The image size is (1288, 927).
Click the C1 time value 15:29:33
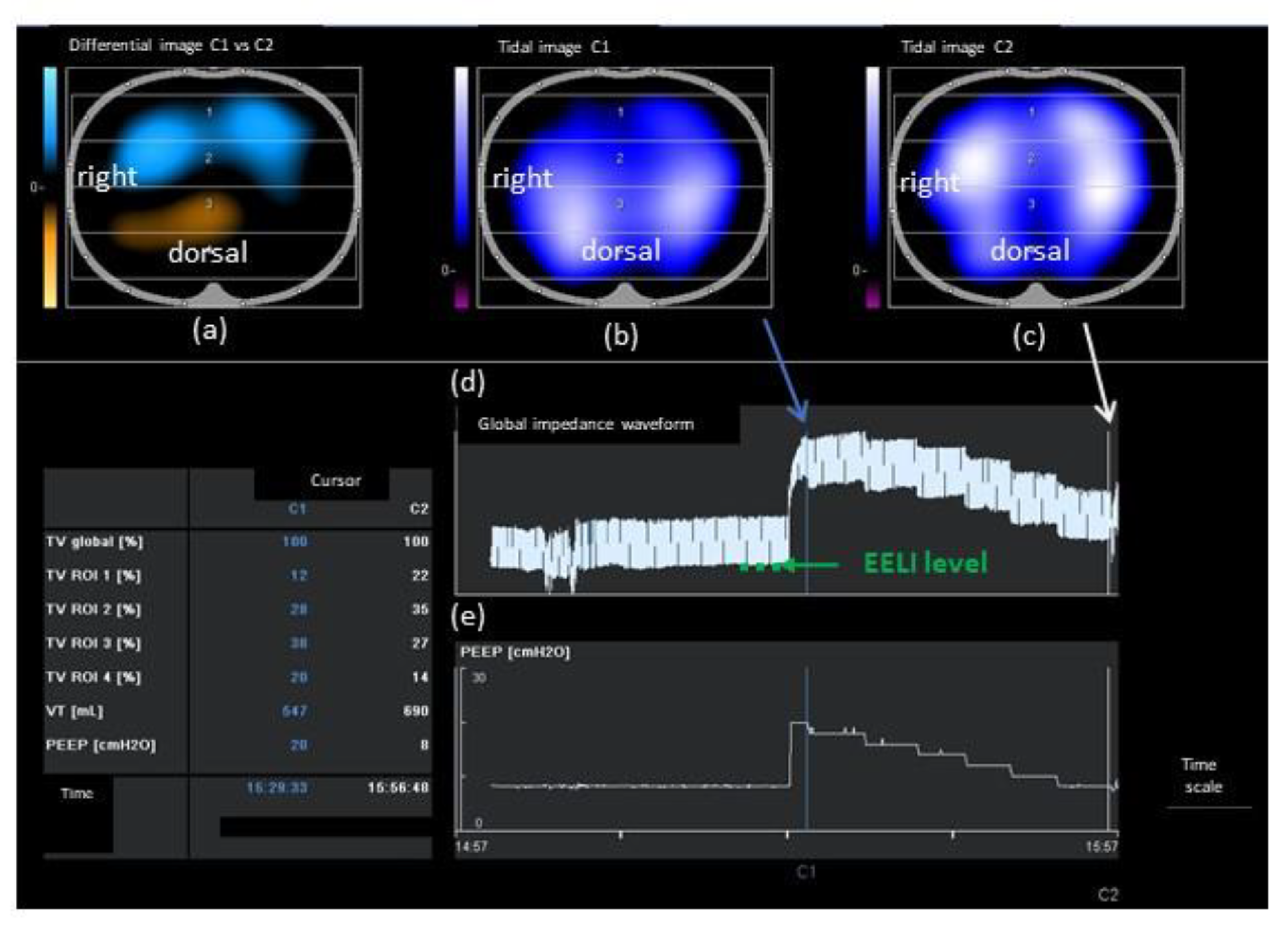click(277, 788)
